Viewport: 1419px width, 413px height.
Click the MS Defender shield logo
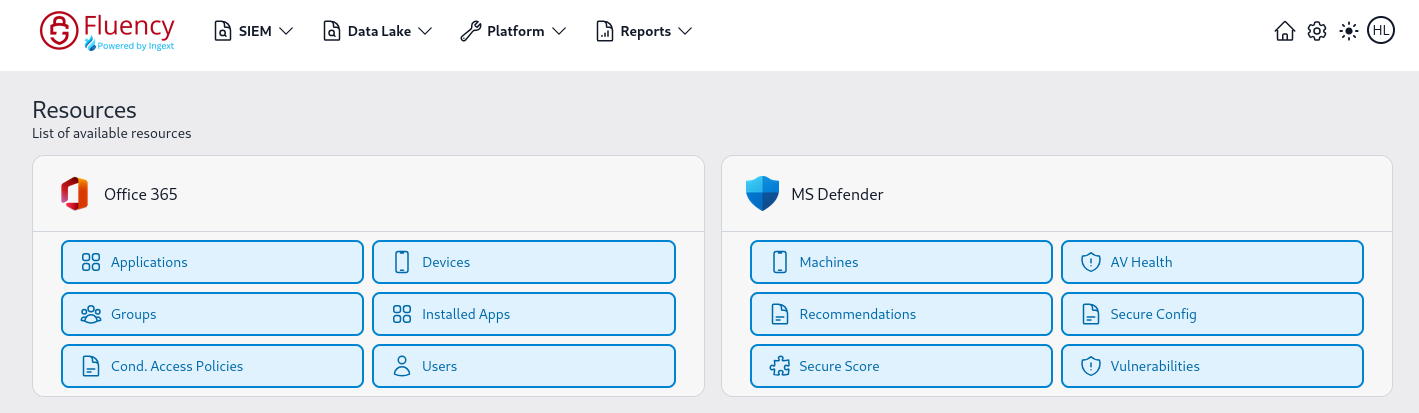pos(762,194)
